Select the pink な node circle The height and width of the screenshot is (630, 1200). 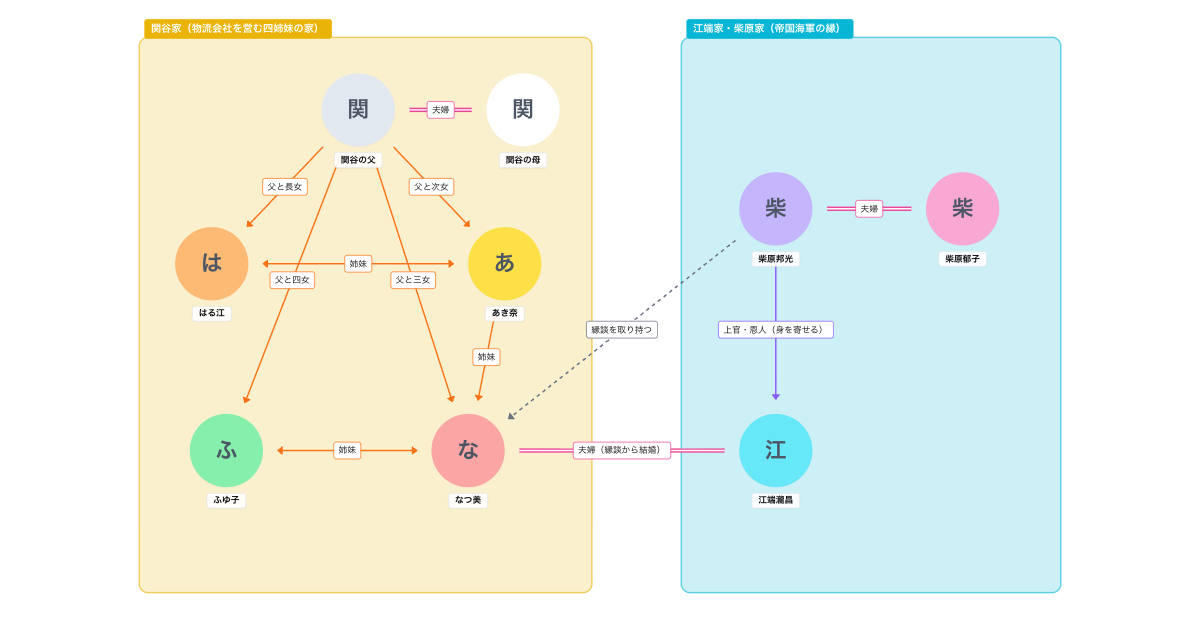coord(468,451)
